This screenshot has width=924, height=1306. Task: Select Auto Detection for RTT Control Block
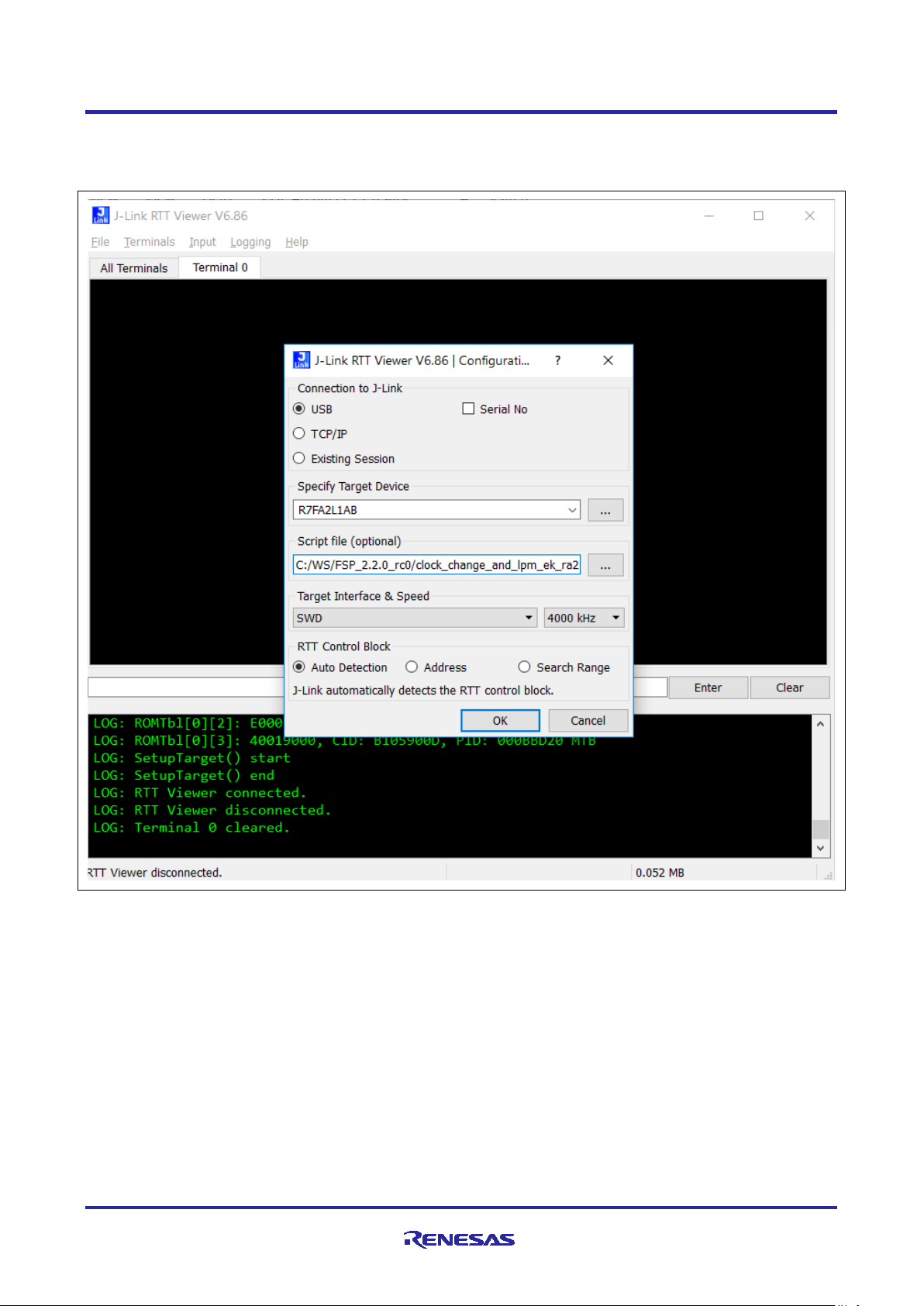(x=299, y=667)
